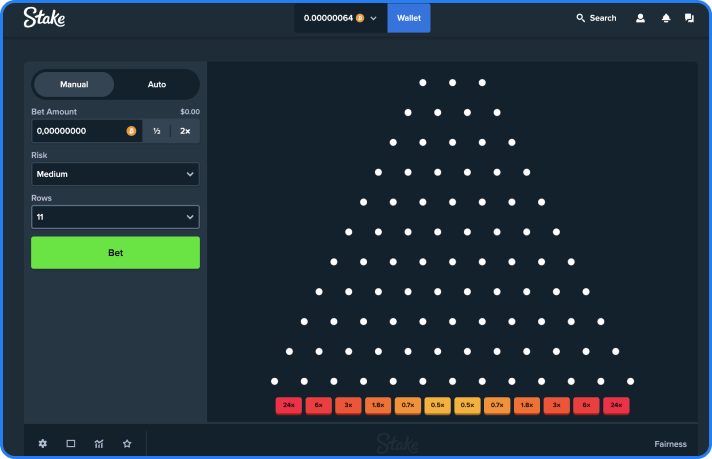Switch to Auto betting tab
The height and width of the screenshot is (459, 712).
(157, 84)
